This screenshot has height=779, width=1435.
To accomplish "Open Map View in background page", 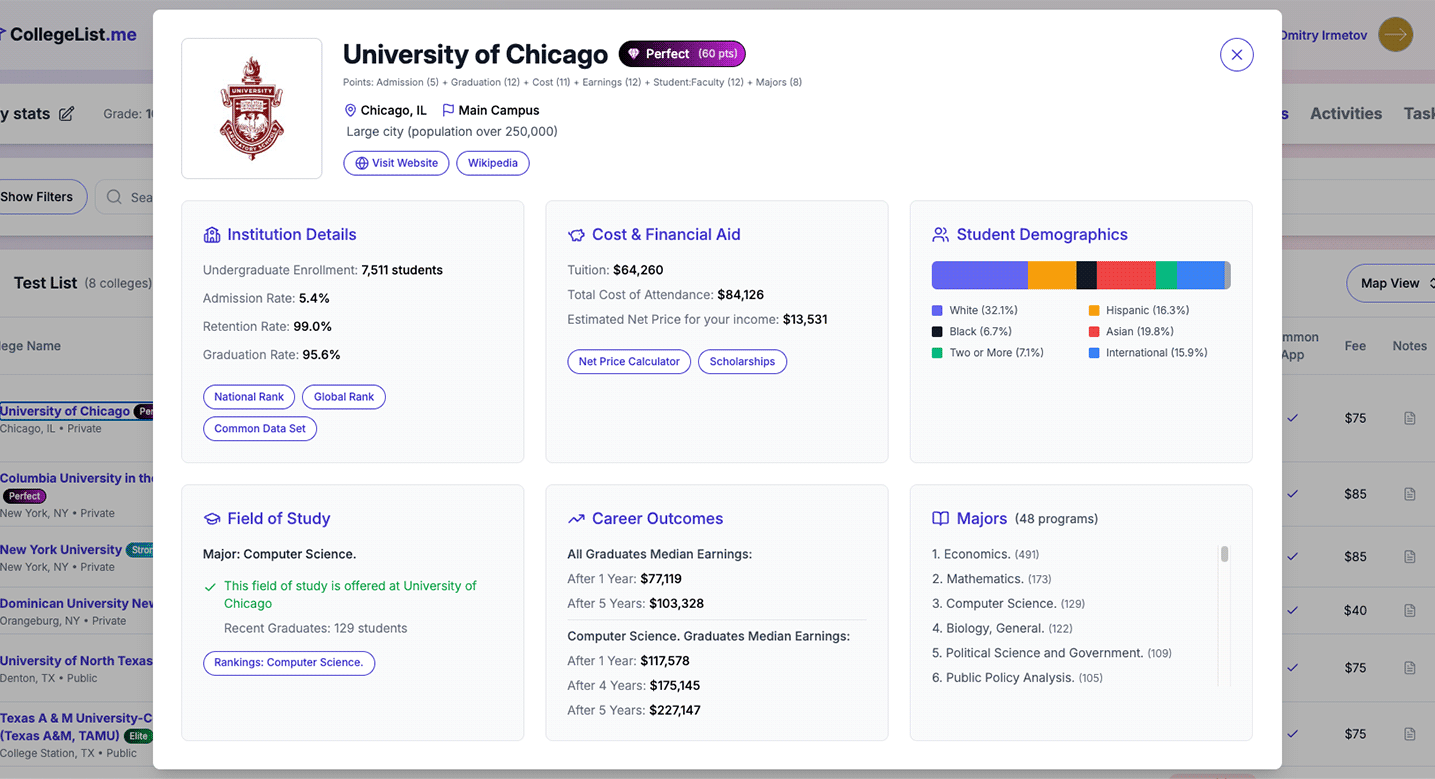I will click(x=1390, y=283).
